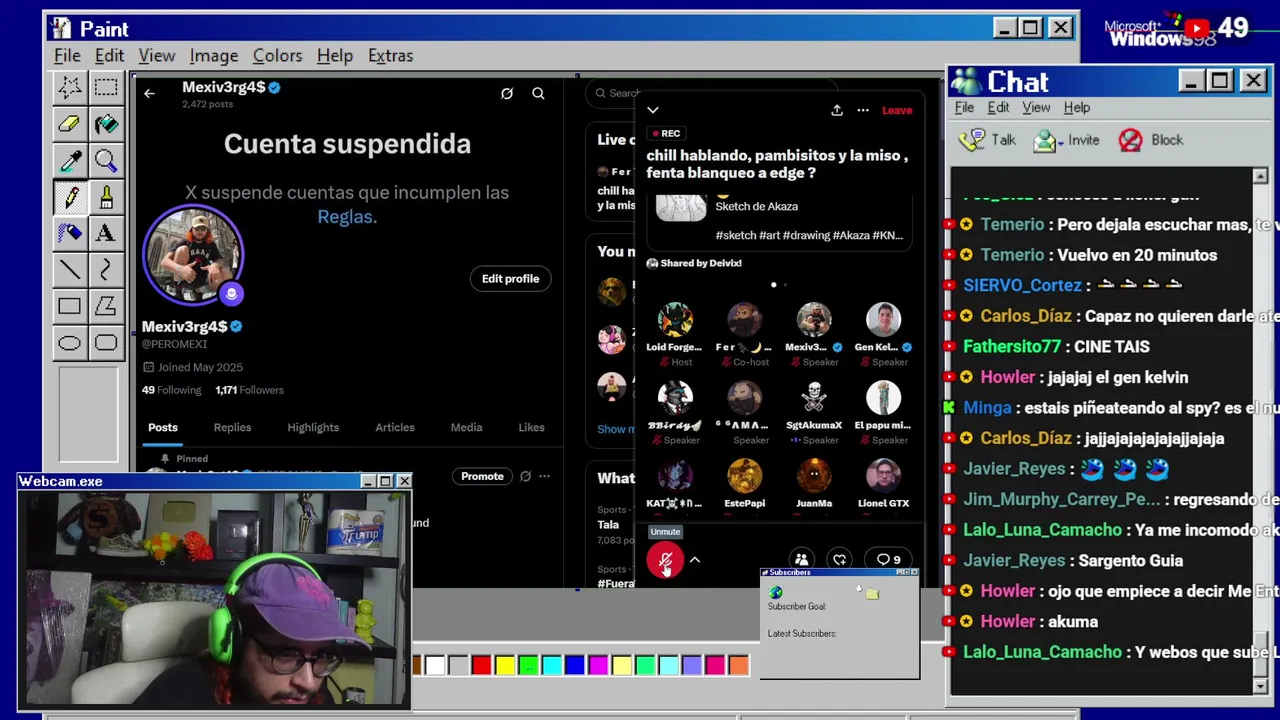Screen dimensions: 1280x720
Task: Open the Chat window View menu
Action: point(1036,107)
